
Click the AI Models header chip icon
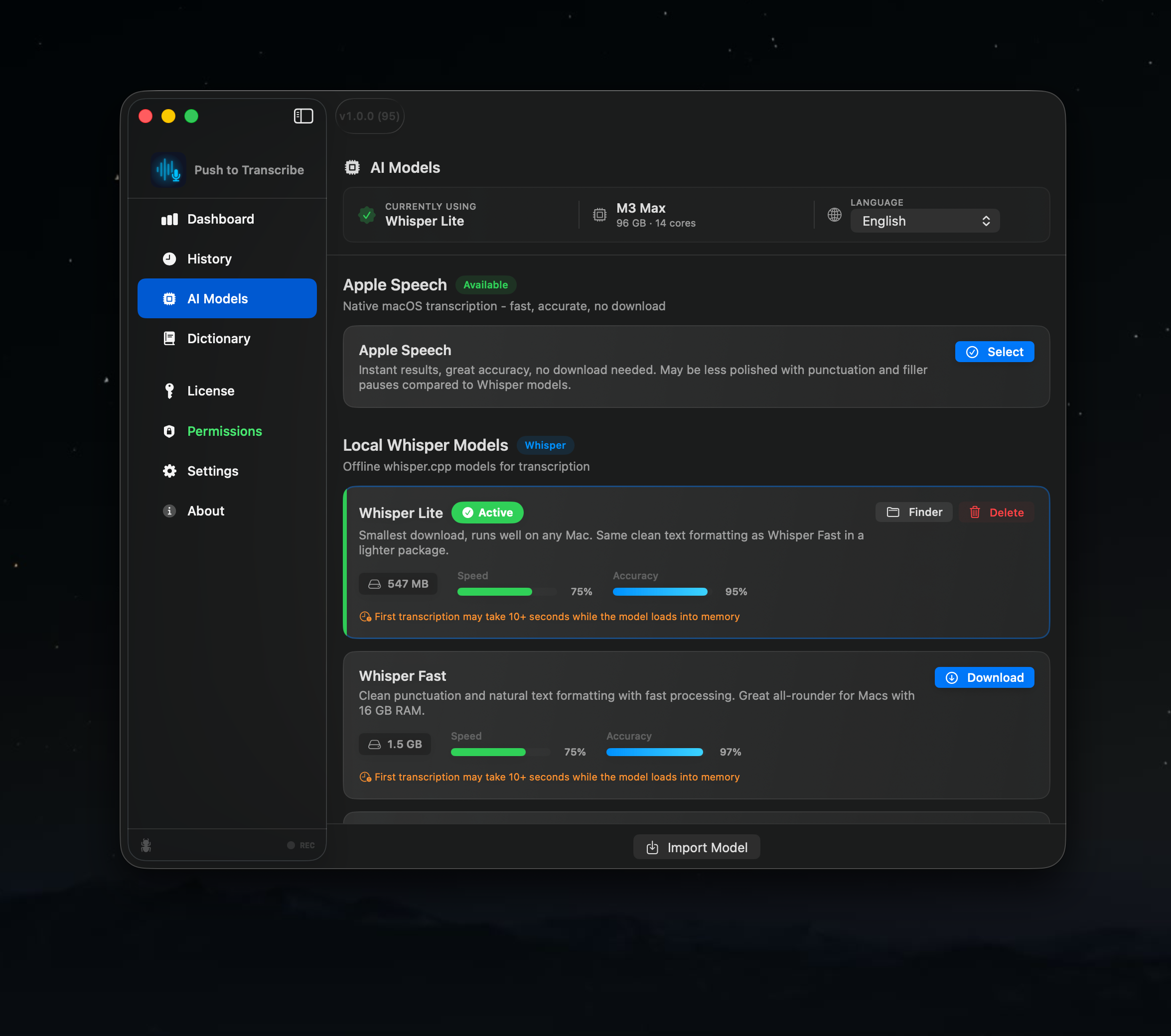click(x=352, y=168)
